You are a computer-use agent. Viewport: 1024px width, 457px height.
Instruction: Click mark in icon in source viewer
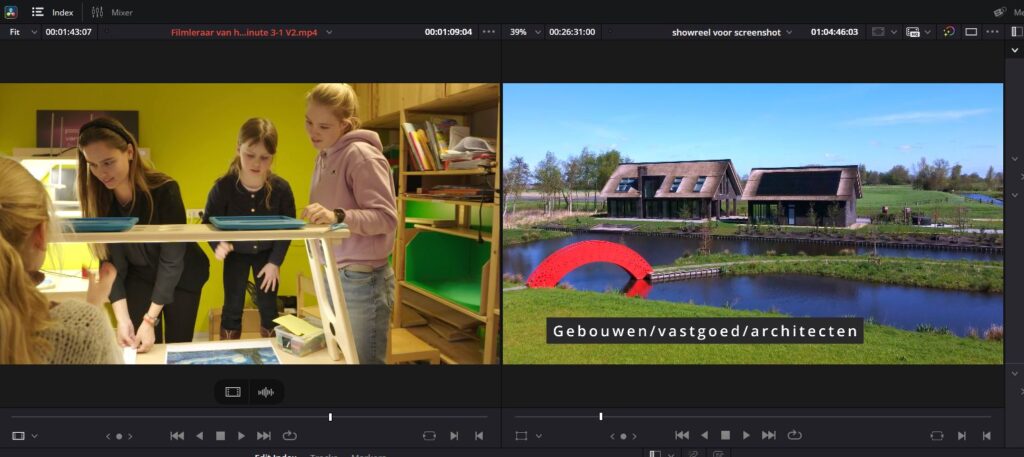(x=455, y=435)
